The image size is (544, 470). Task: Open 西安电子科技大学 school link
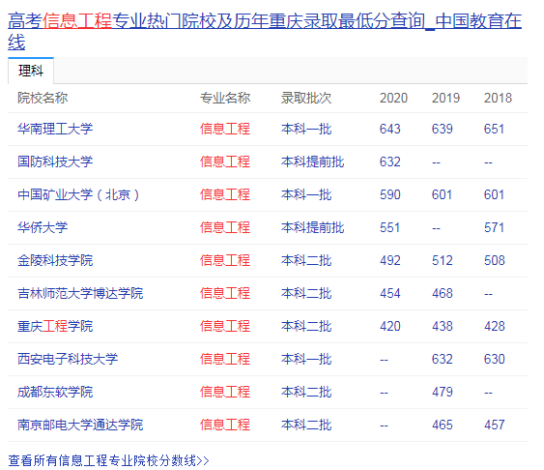(x=68, y=359)
